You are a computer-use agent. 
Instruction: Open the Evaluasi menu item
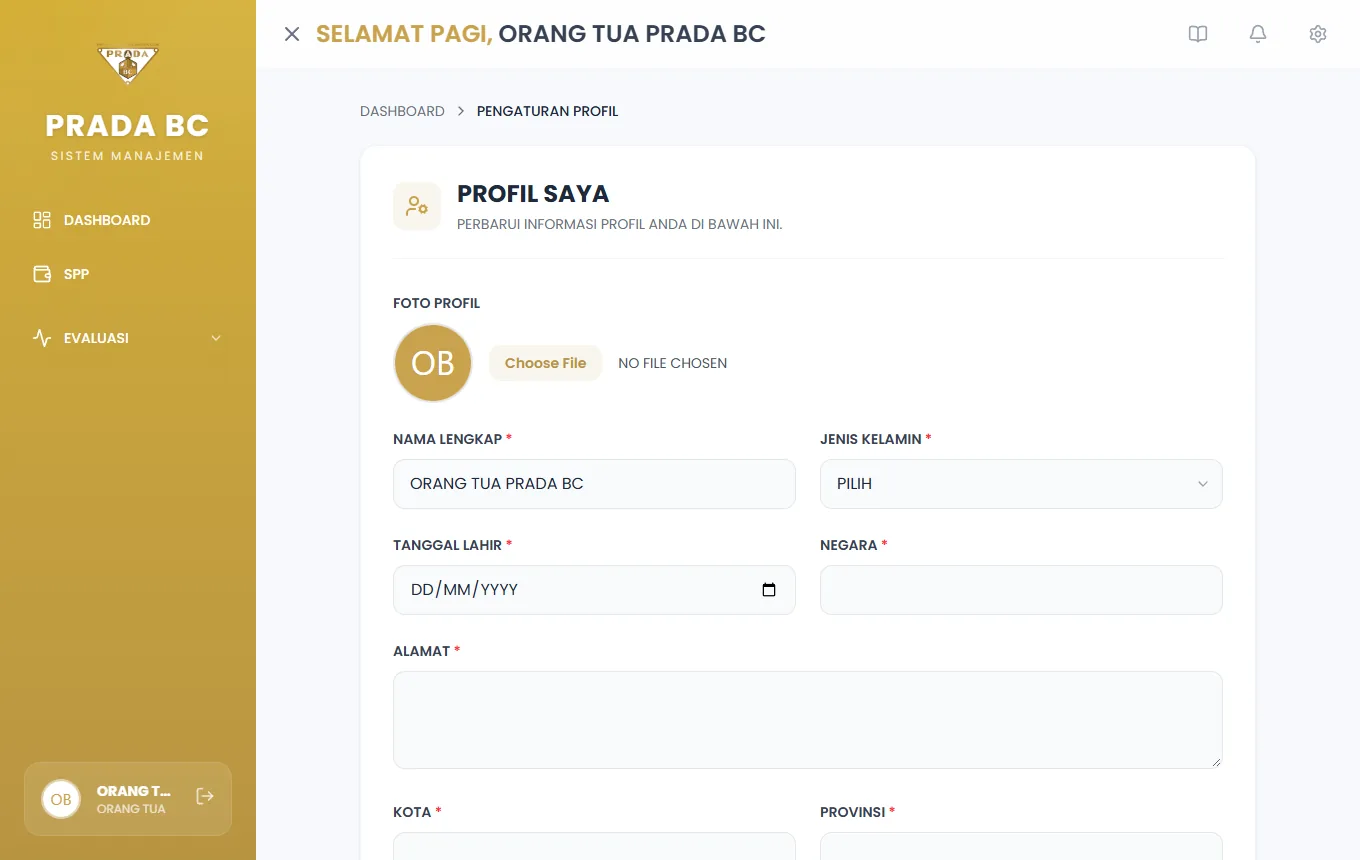tap(128, 338)
